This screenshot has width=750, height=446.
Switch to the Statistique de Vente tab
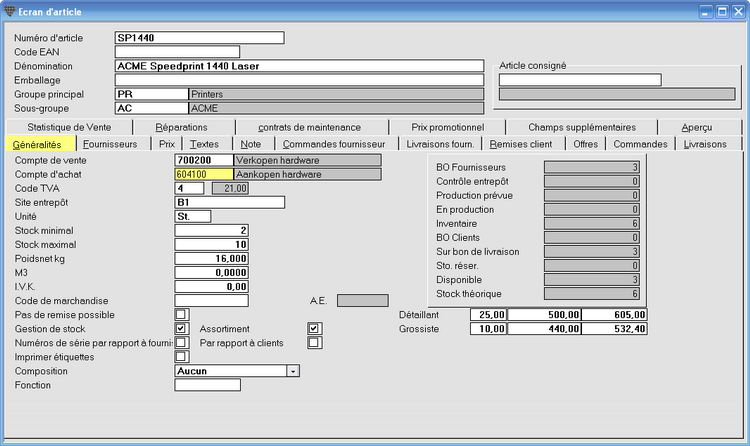click(69, 127)
